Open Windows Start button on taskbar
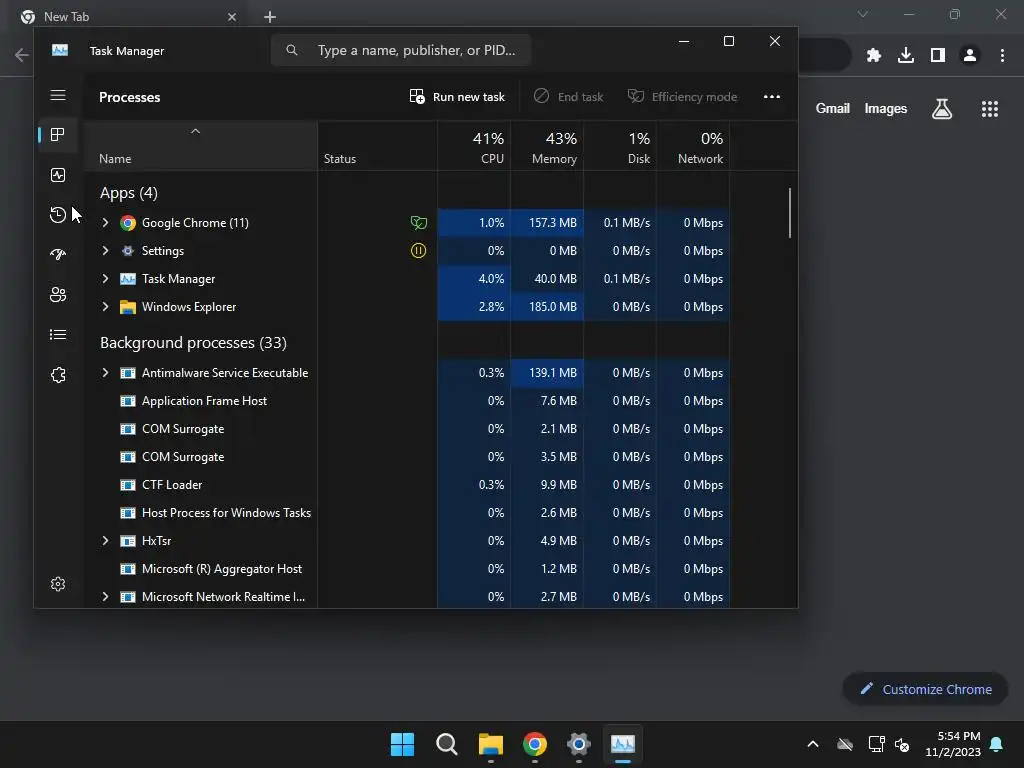Image resolution: width=1024 pixels, height=768 pixels. point(402,744)
